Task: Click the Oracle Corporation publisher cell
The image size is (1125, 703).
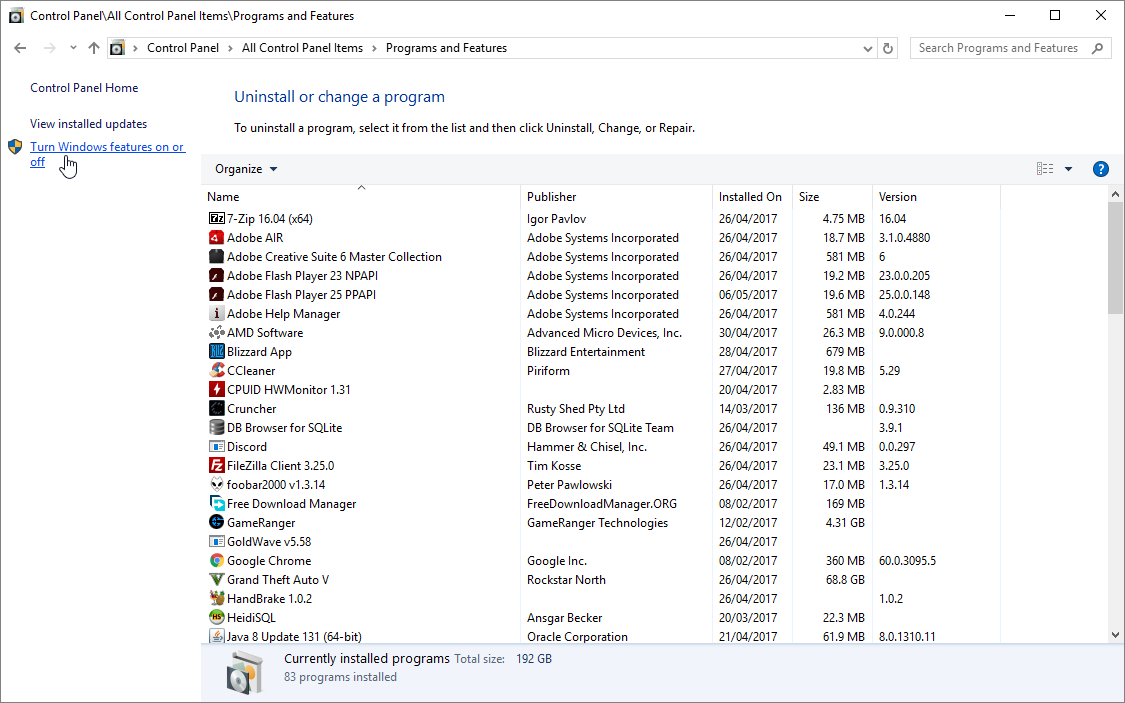Action: 577,636
